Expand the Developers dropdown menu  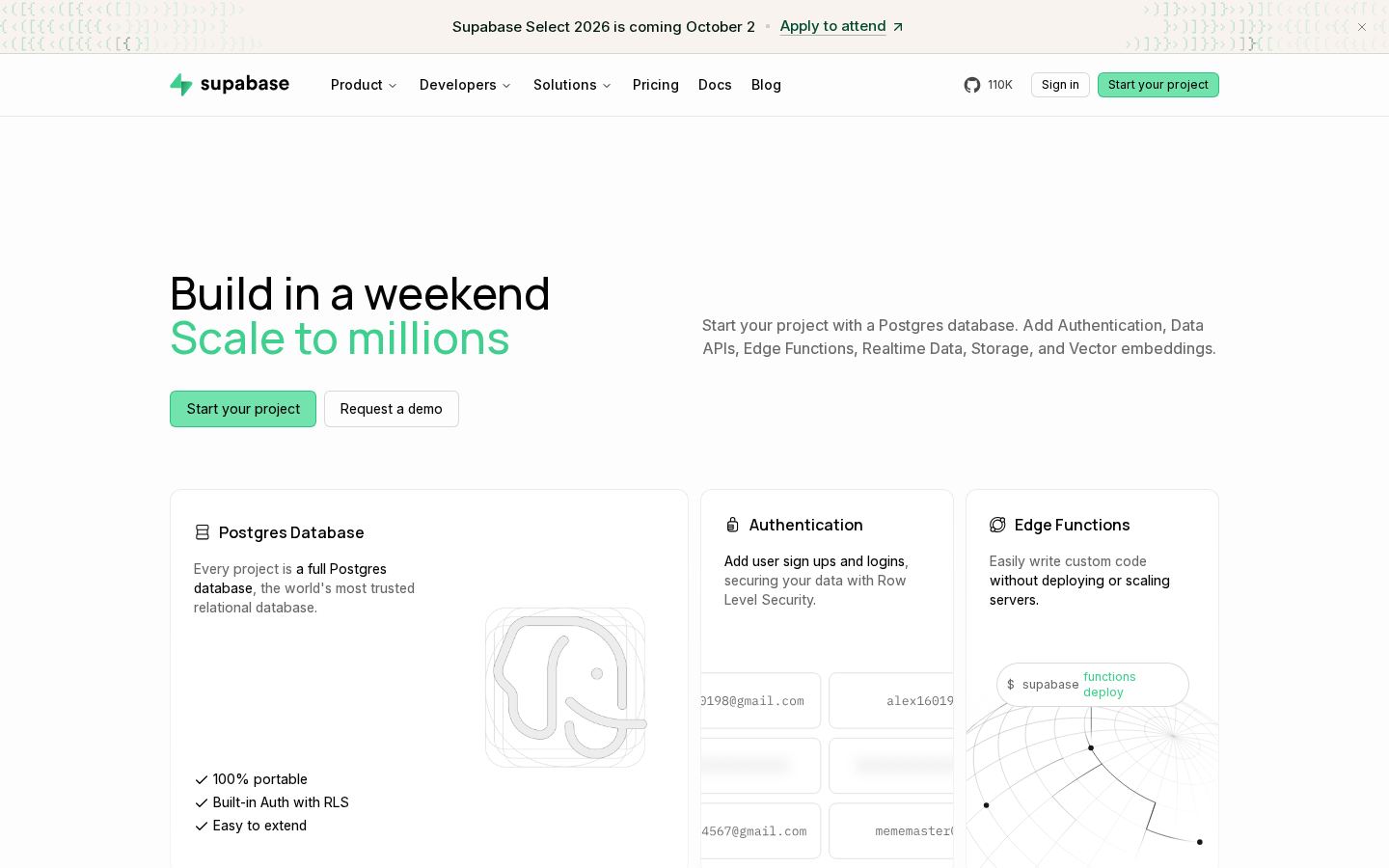(465, 85)
